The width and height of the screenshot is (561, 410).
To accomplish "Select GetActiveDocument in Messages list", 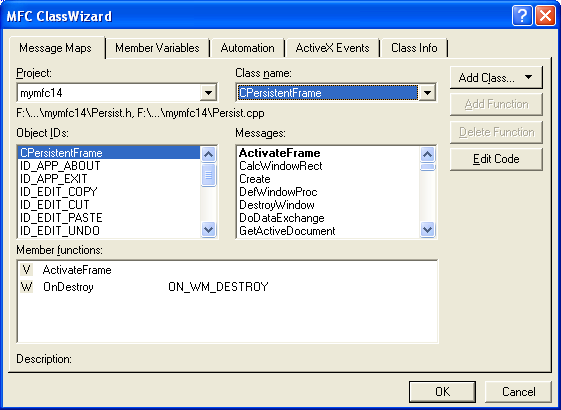I will tap(328, 231).
